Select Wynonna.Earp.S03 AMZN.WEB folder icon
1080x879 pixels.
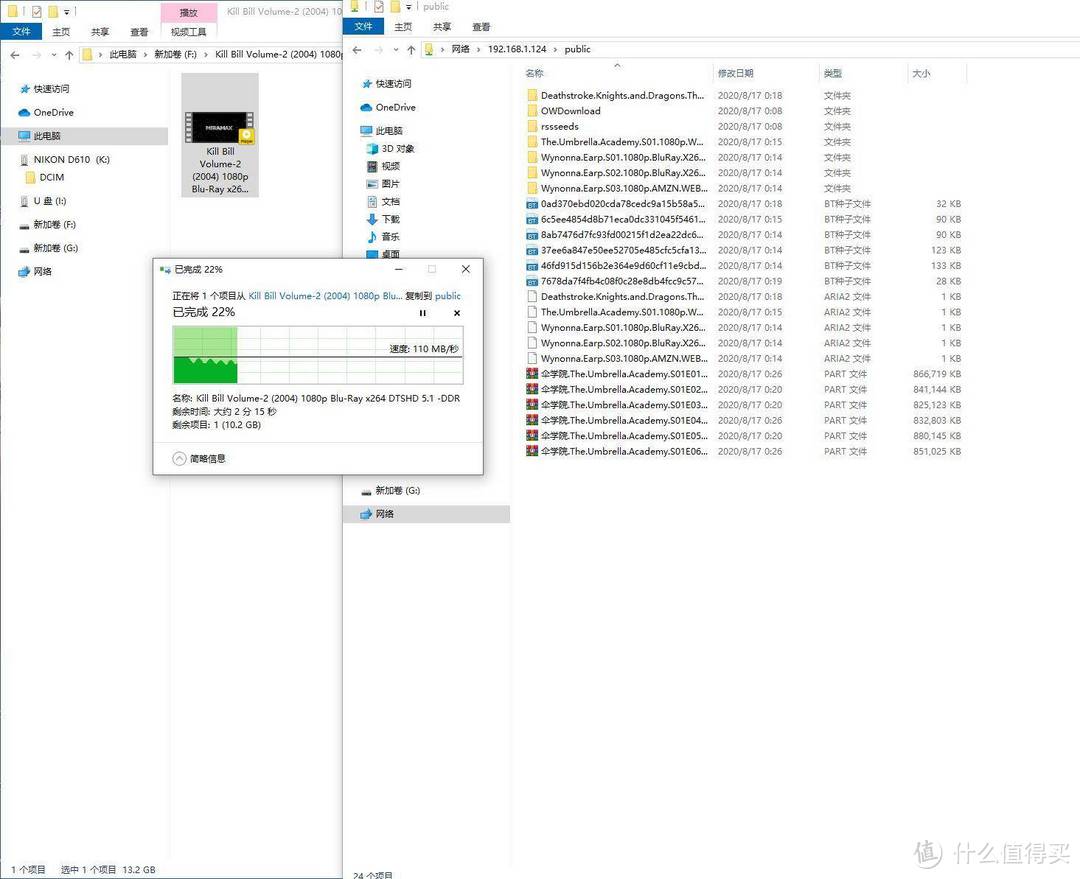[x=532, y=189]
